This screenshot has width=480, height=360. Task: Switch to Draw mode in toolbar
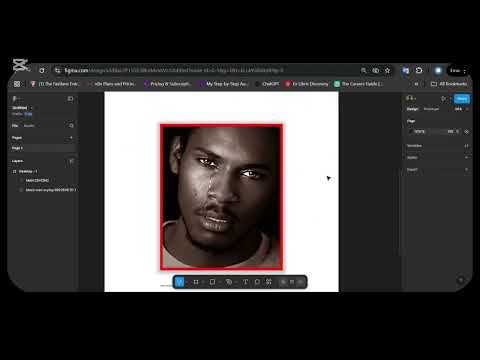pos(283,282)
